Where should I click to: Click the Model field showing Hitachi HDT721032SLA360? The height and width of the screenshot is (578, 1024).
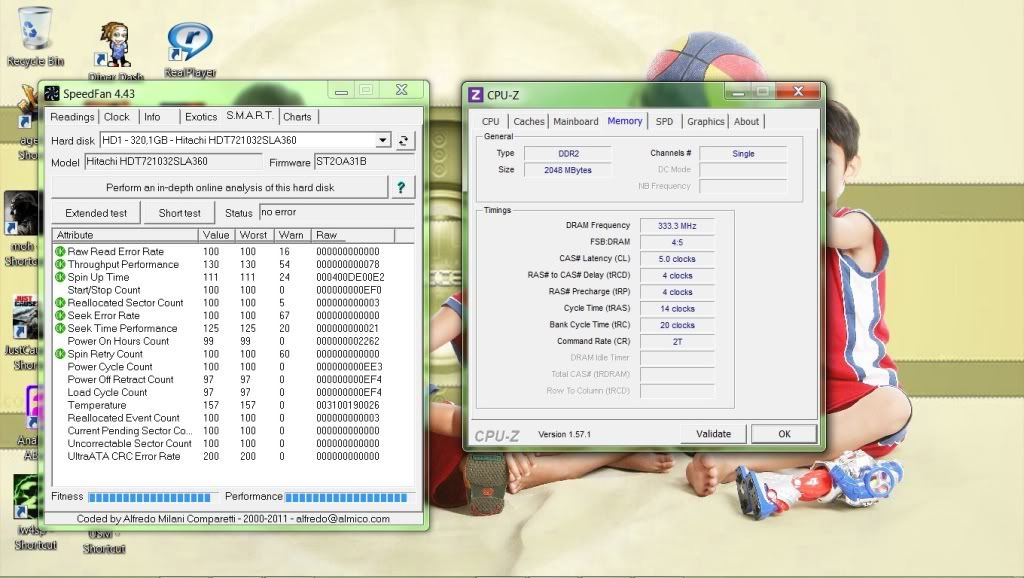click(173, 161)
